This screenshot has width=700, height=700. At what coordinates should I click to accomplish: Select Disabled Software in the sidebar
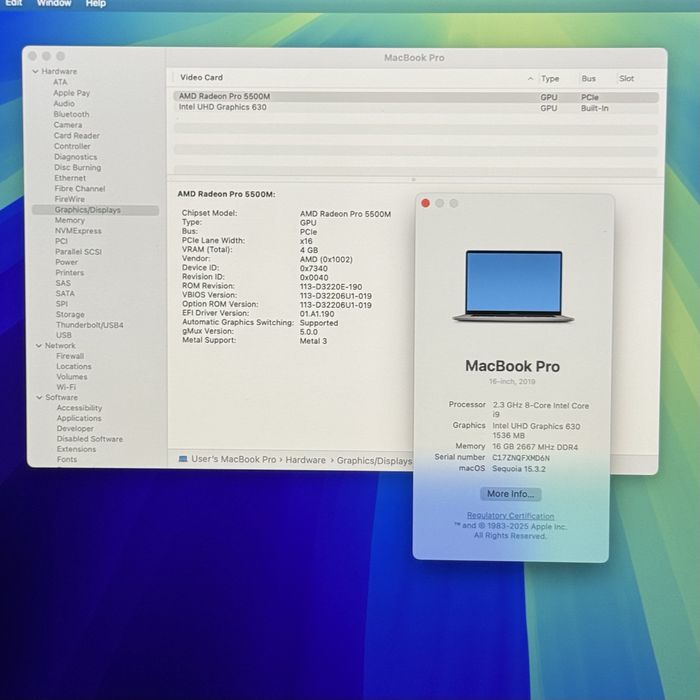tap(90, 439)
